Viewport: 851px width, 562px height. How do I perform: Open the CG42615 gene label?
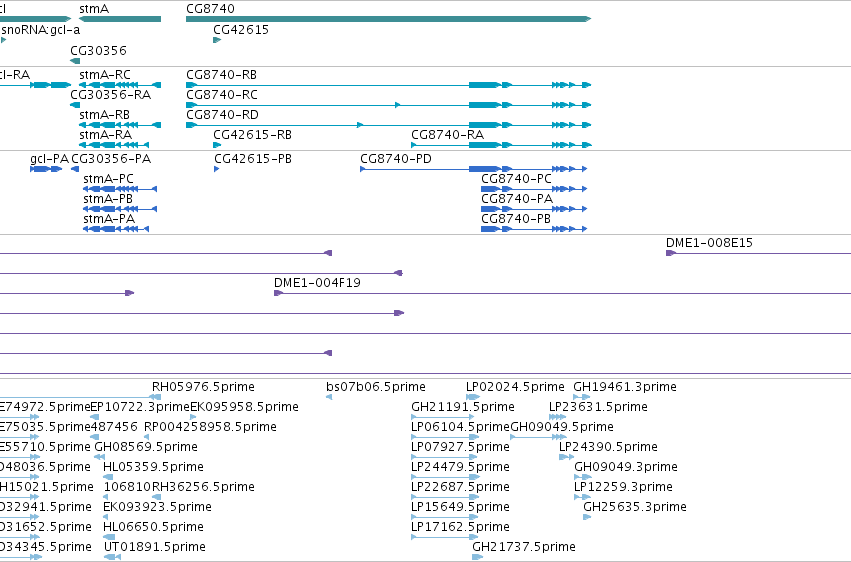point(241,30)
